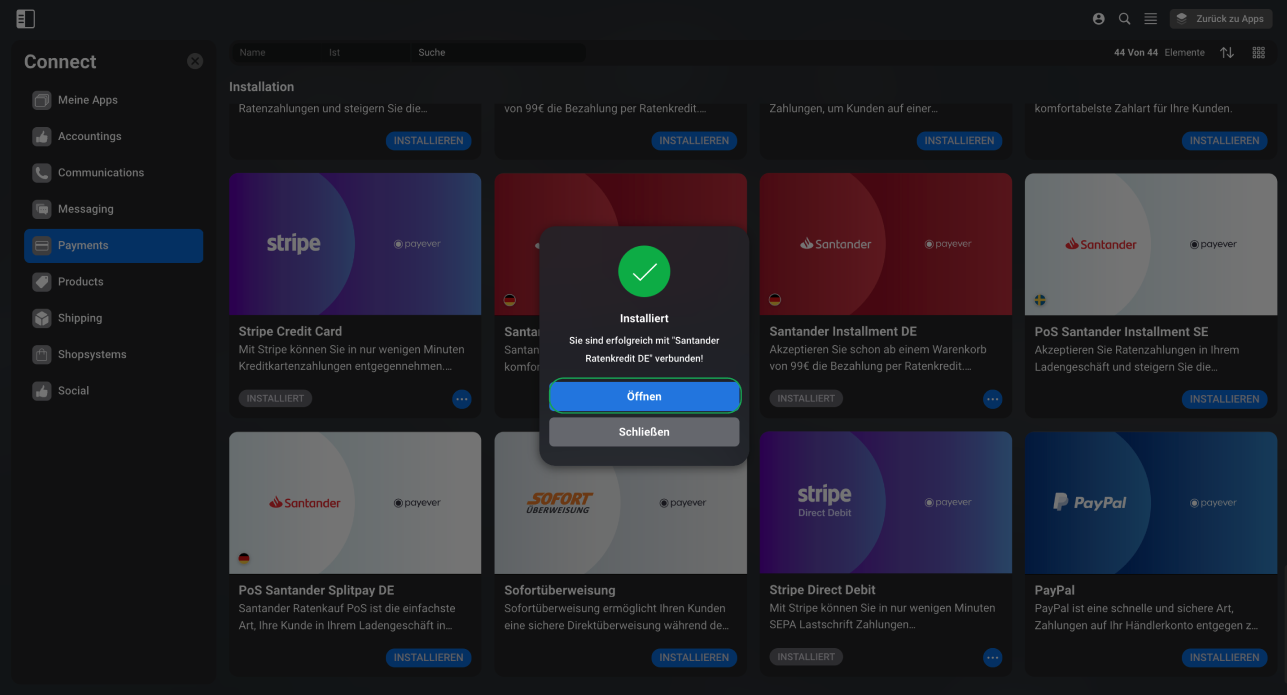Click Öffnen in the Installiert dialog
1287x695 pixels.
point(644,397)
